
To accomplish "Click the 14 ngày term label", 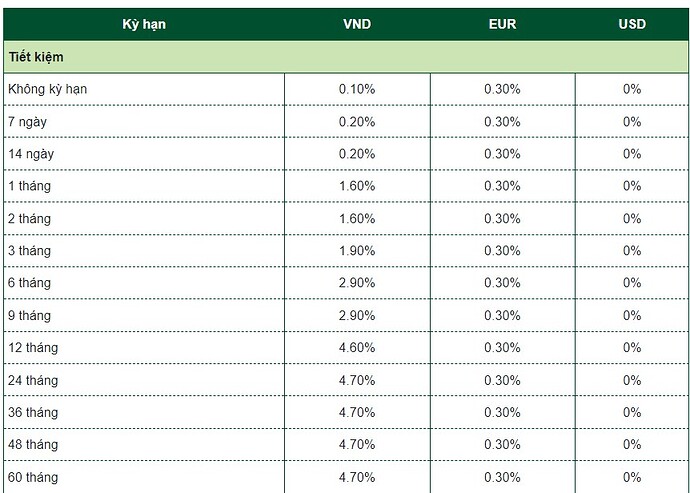I will pos(34,154).
